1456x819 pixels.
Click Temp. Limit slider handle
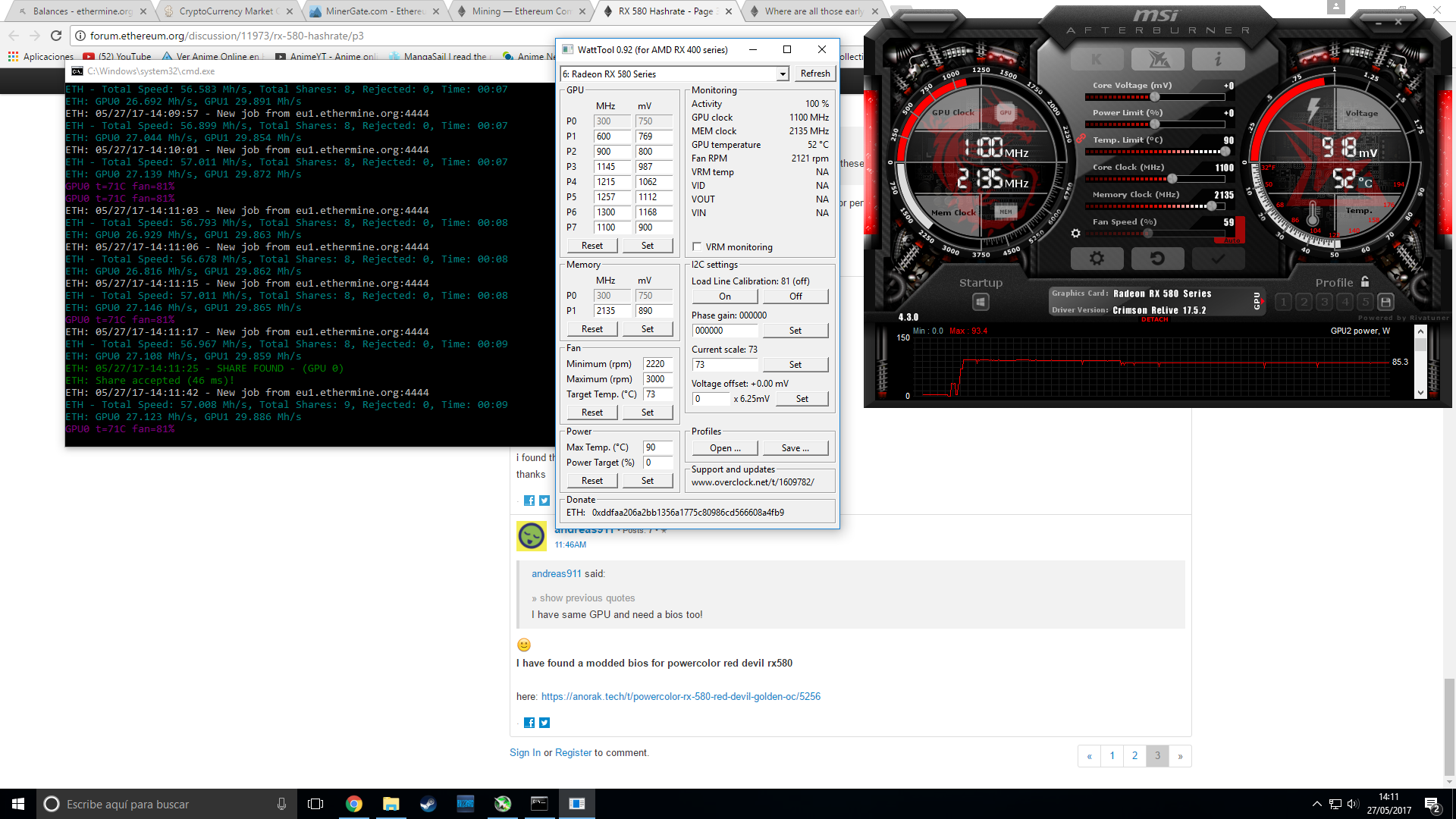point(1225,152)
